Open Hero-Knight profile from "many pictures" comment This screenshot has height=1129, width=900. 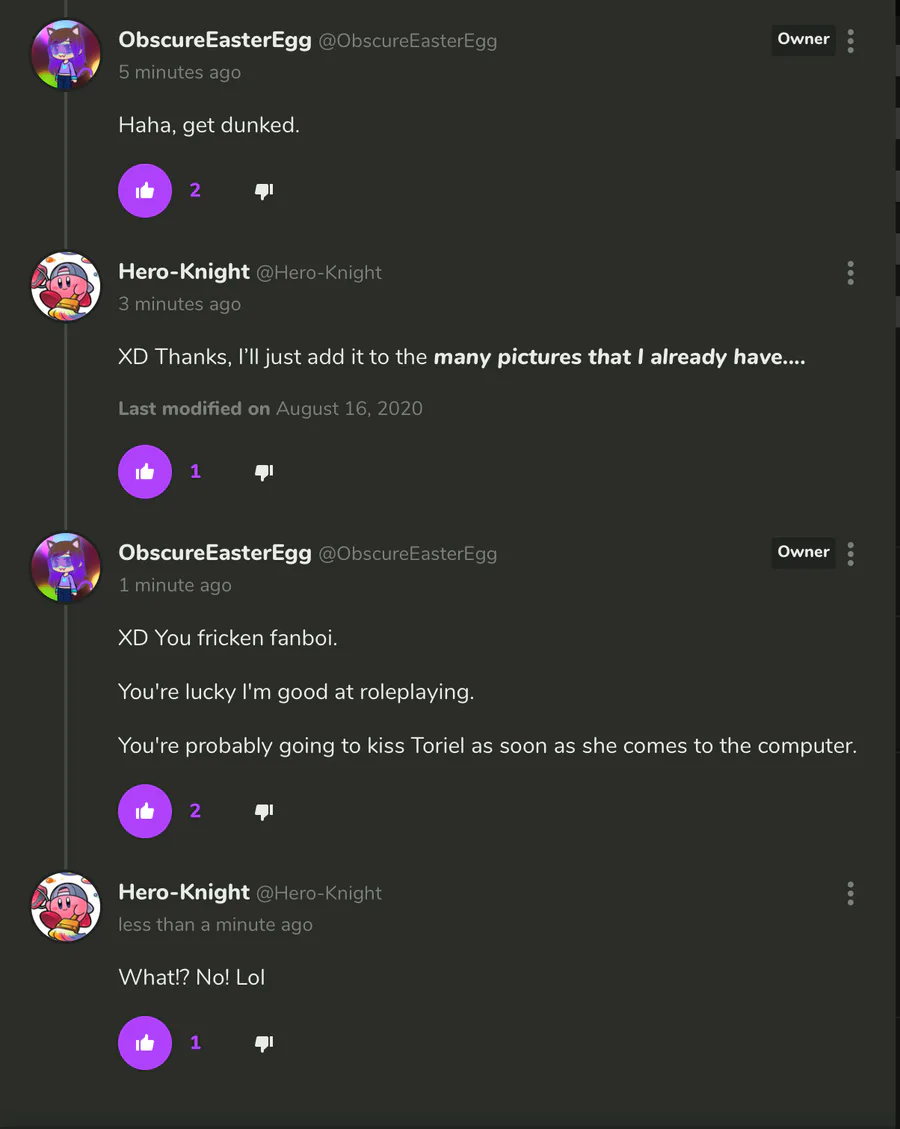184,272
